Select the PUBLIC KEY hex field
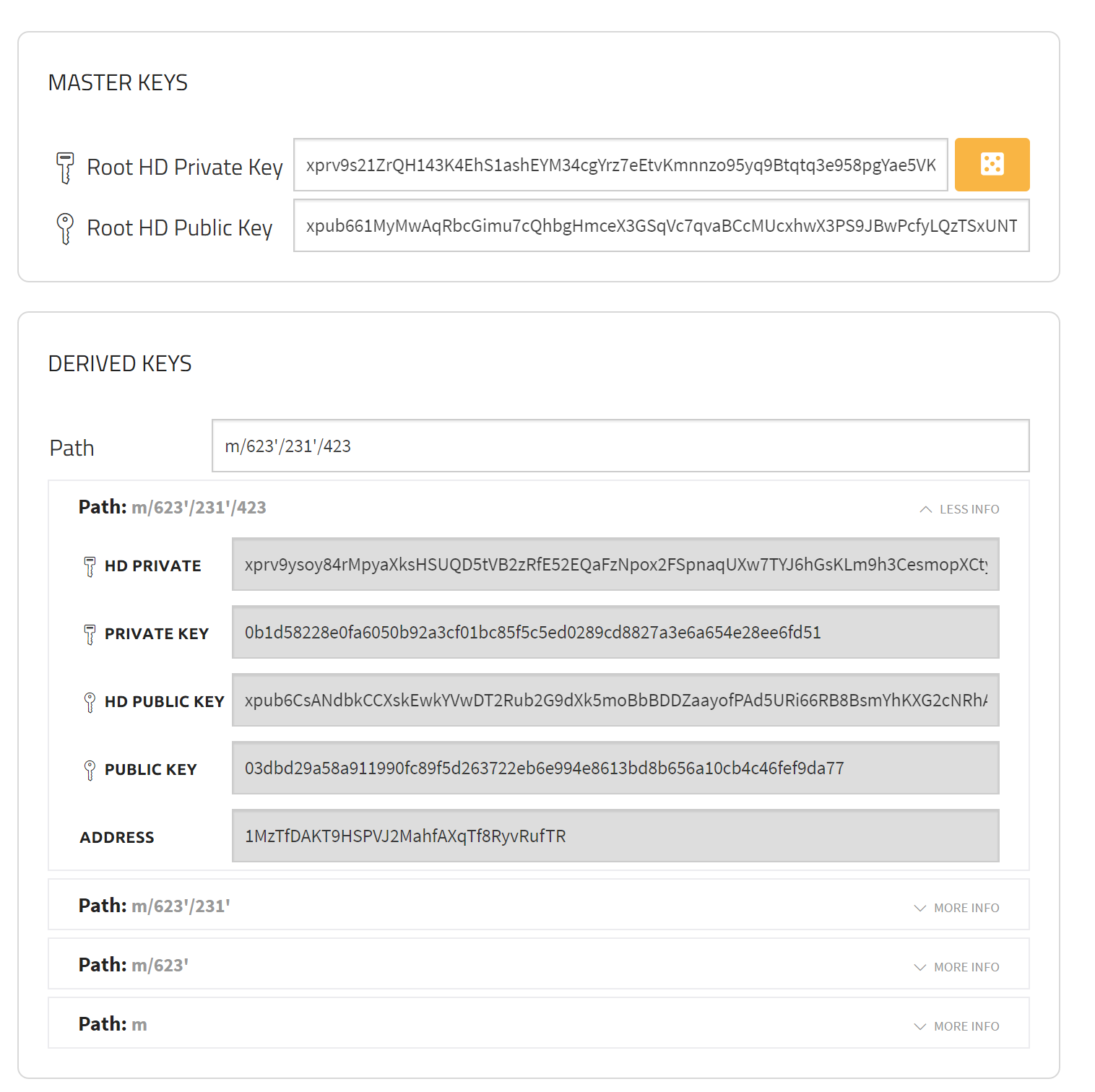Image resolution: width=1095 pixels, height=1092 pixels. [x=615, y=768]
